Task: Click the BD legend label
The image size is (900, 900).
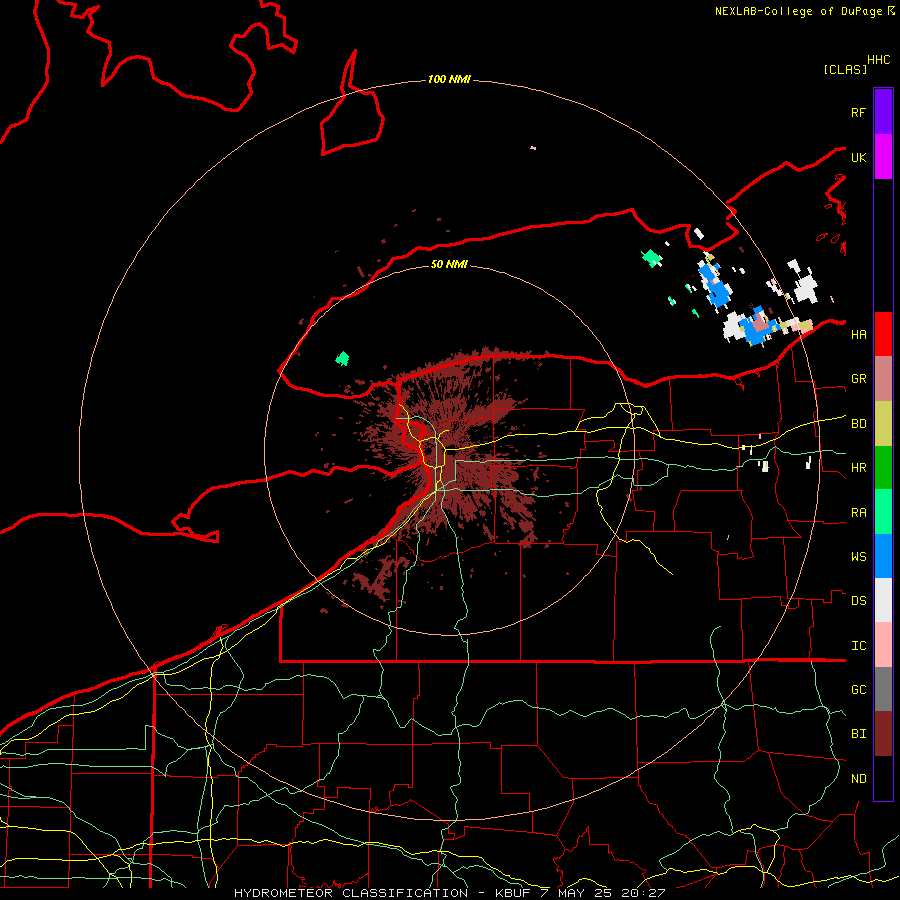Action: click(x=858, y=424)
